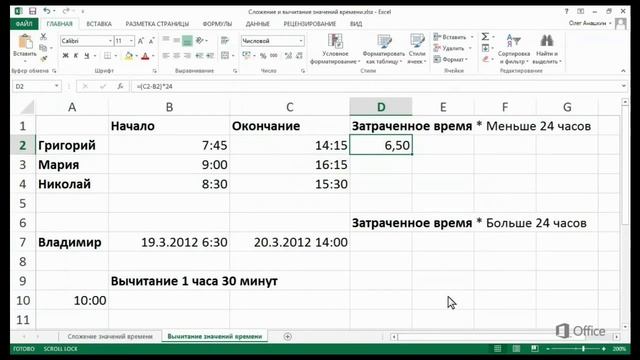
Task: Select row 7 header
Action: (23, 242)
